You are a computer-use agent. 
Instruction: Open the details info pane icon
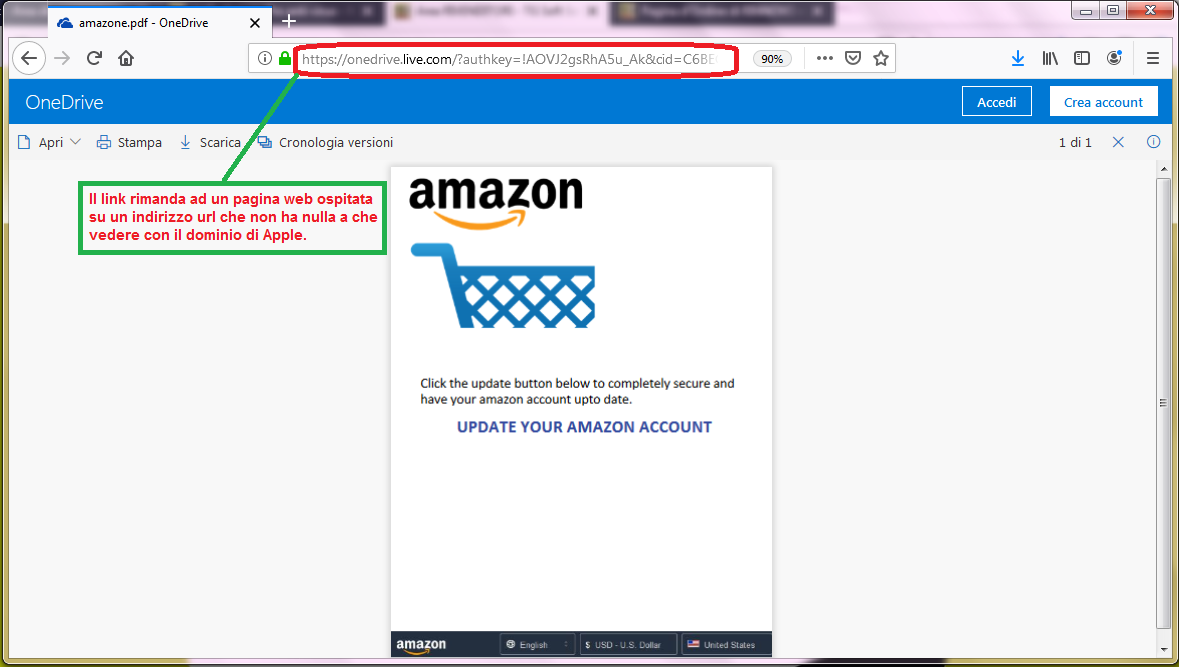[1153, 142]
